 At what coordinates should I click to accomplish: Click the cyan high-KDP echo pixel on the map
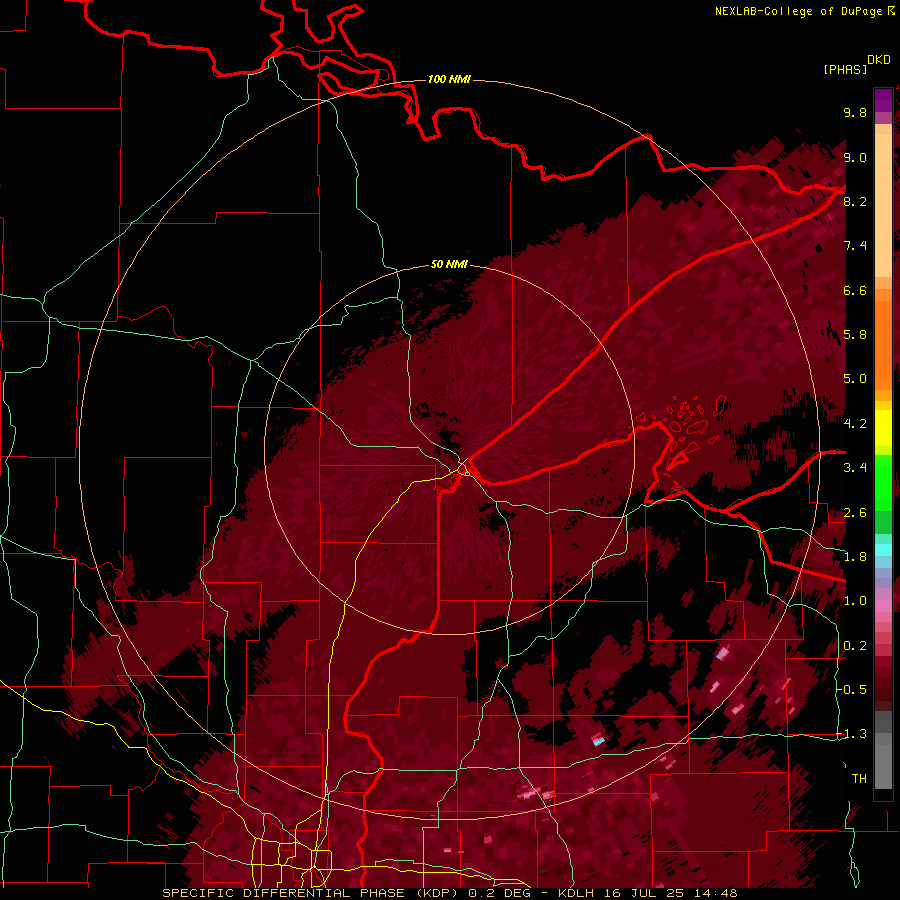[x=599, y=742]
